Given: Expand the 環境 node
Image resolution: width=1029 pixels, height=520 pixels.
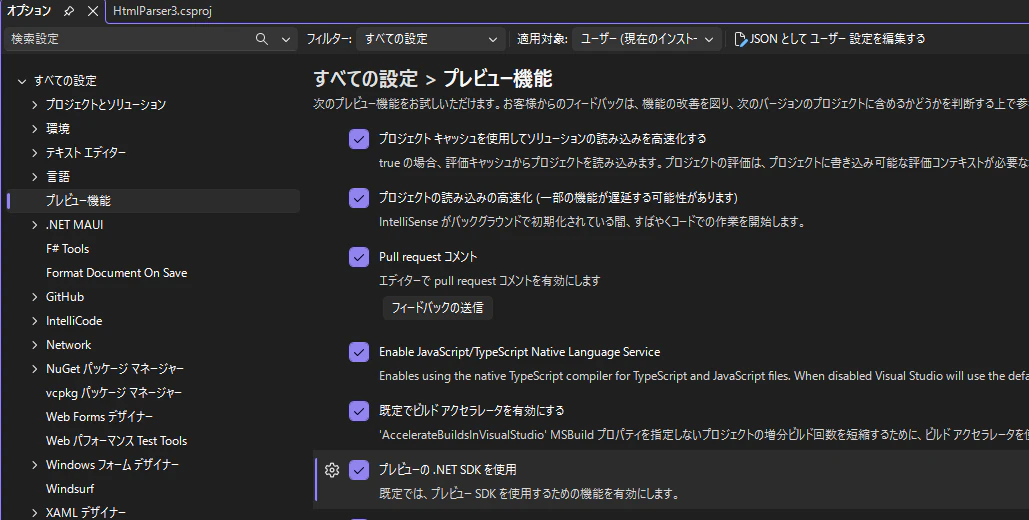Looking at the screenshot, I should [x=35, y=129].
